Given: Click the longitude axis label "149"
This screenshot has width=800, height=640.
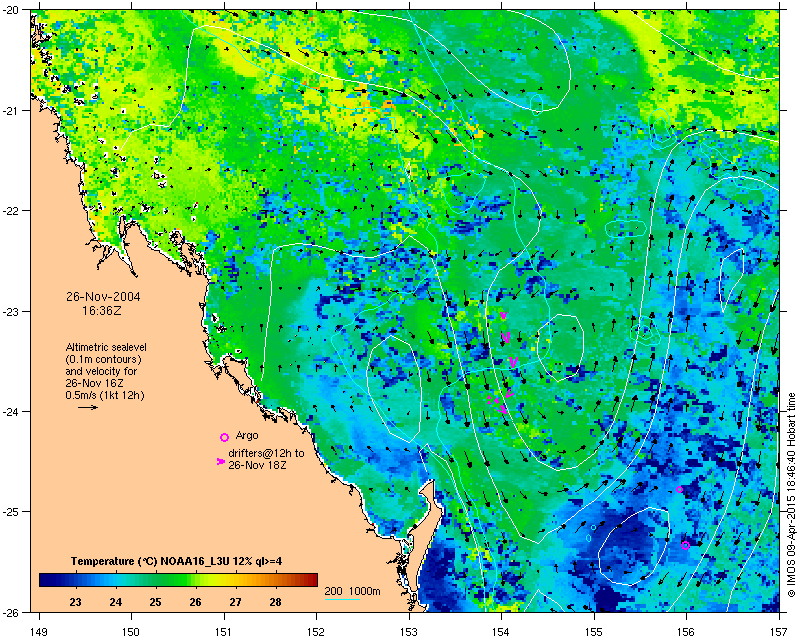Looking at the screenshot, I should (x=39, y=632).
